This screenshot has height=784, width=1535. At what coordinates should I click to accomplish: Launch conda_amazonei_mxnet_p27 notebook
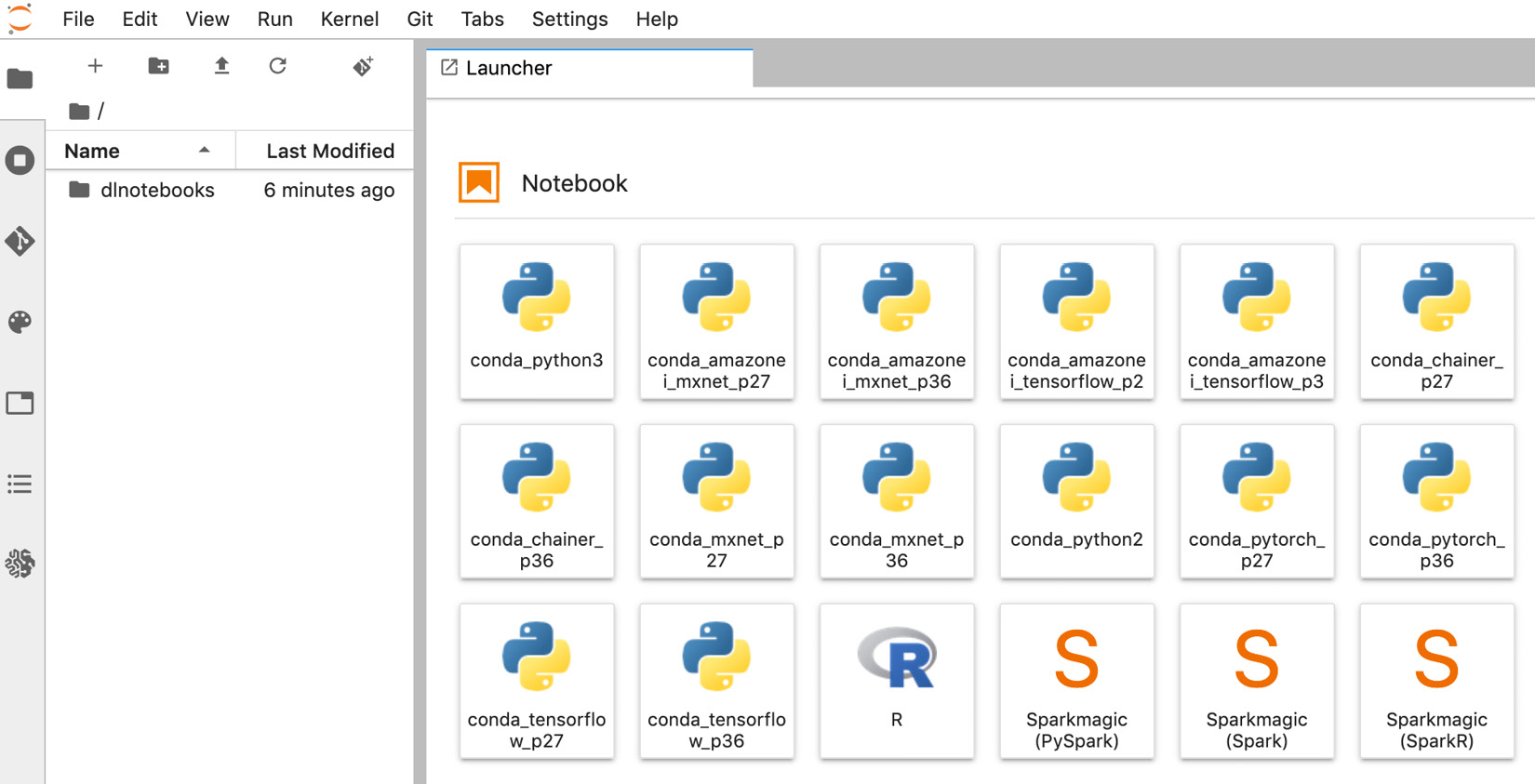pyautogui.click(x=716, y=322)
